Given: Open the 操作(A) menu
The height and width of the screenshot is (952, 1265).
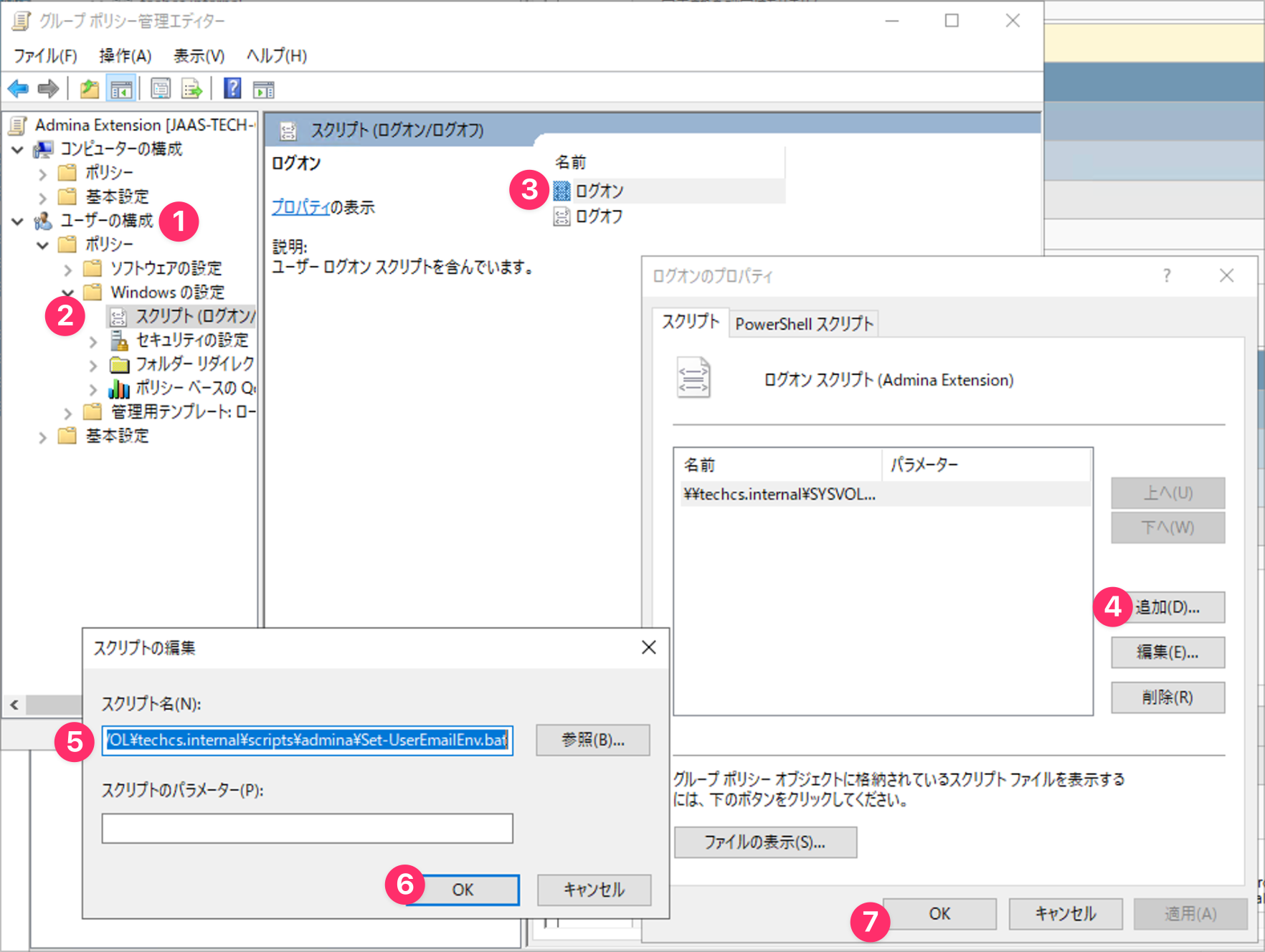Looking at the screenshot, I should pos(125,56).
